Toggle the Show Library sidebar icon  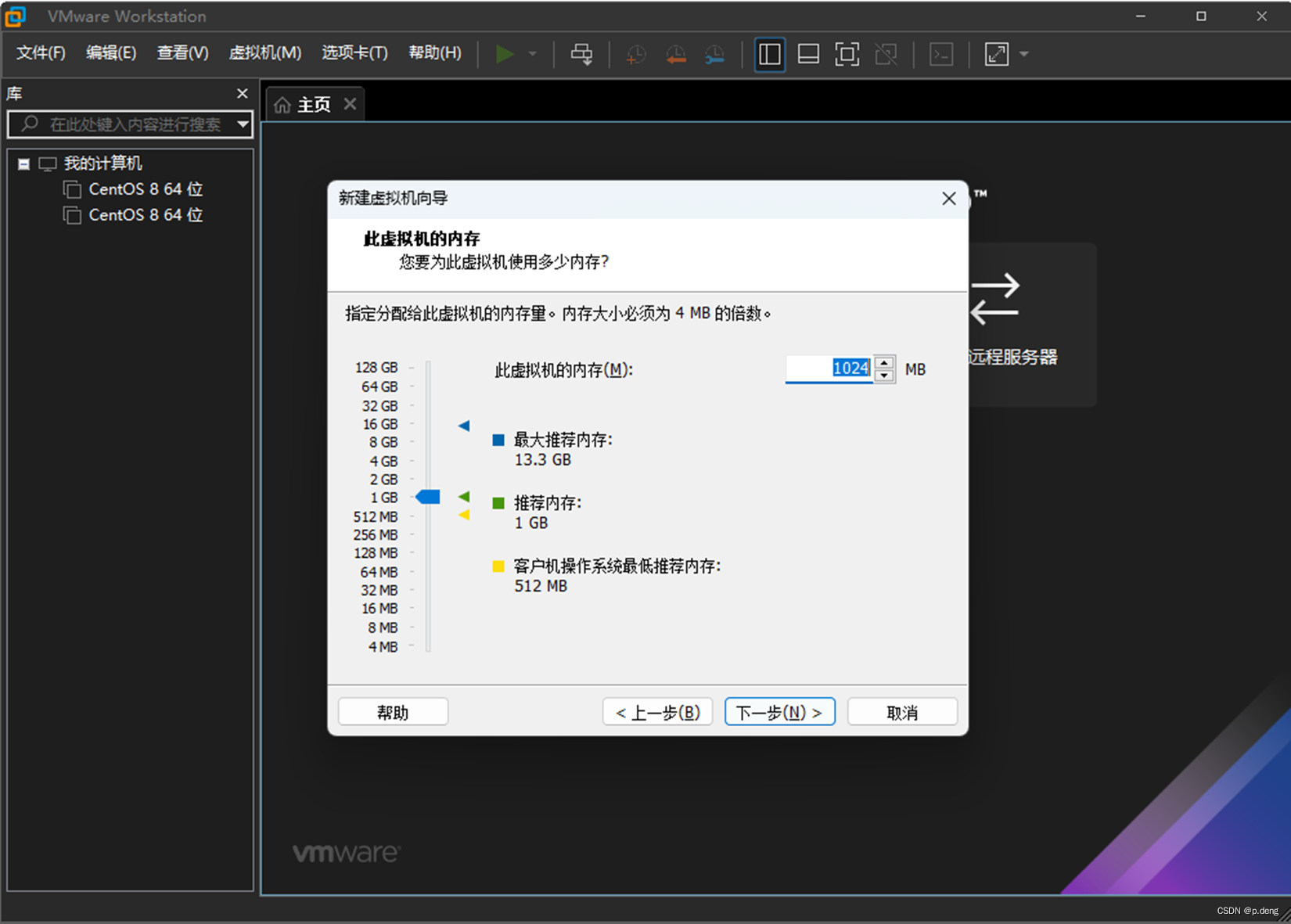point(770,54)
